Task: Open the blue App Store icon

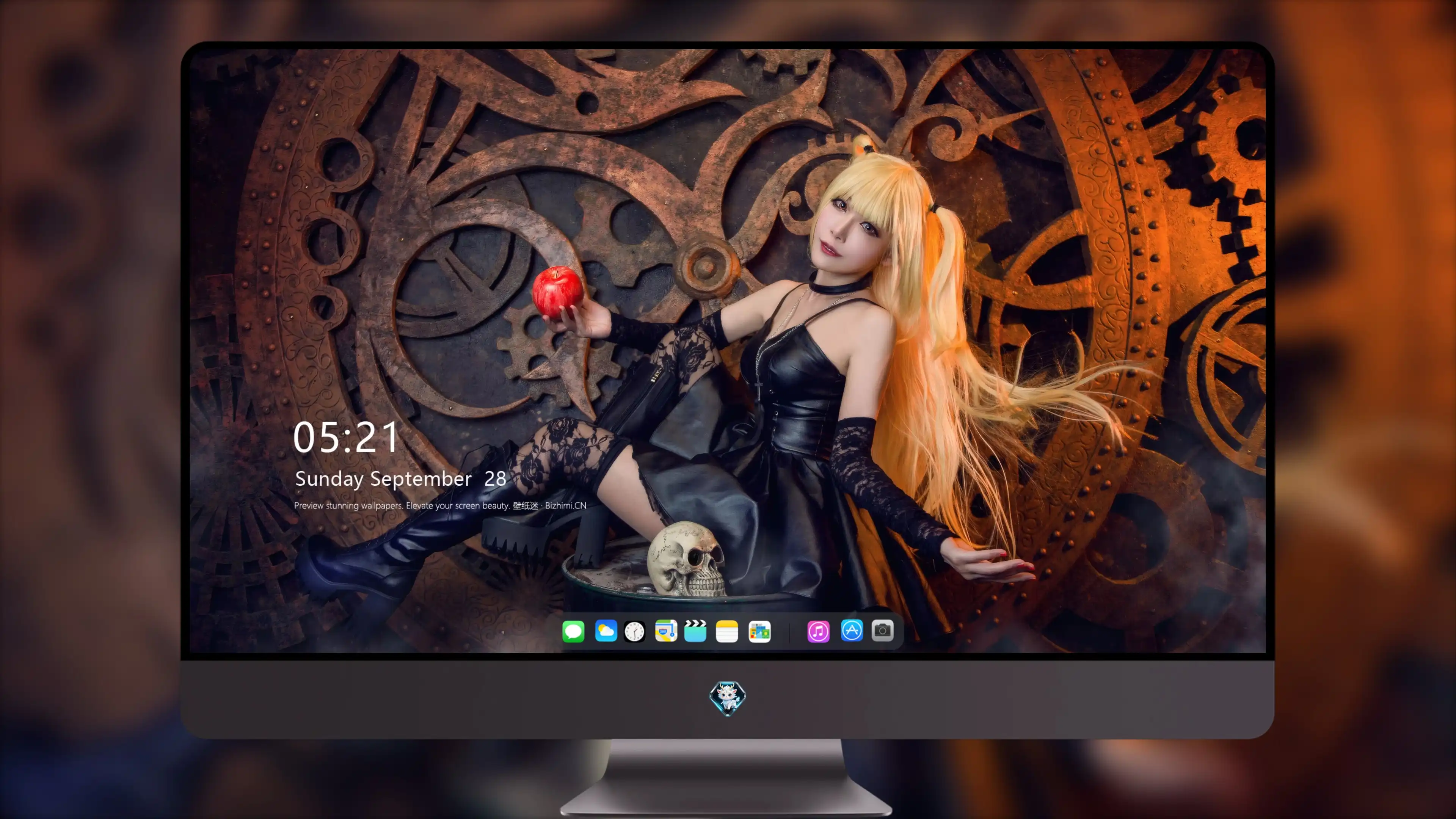Action: (x=852, y=630)
